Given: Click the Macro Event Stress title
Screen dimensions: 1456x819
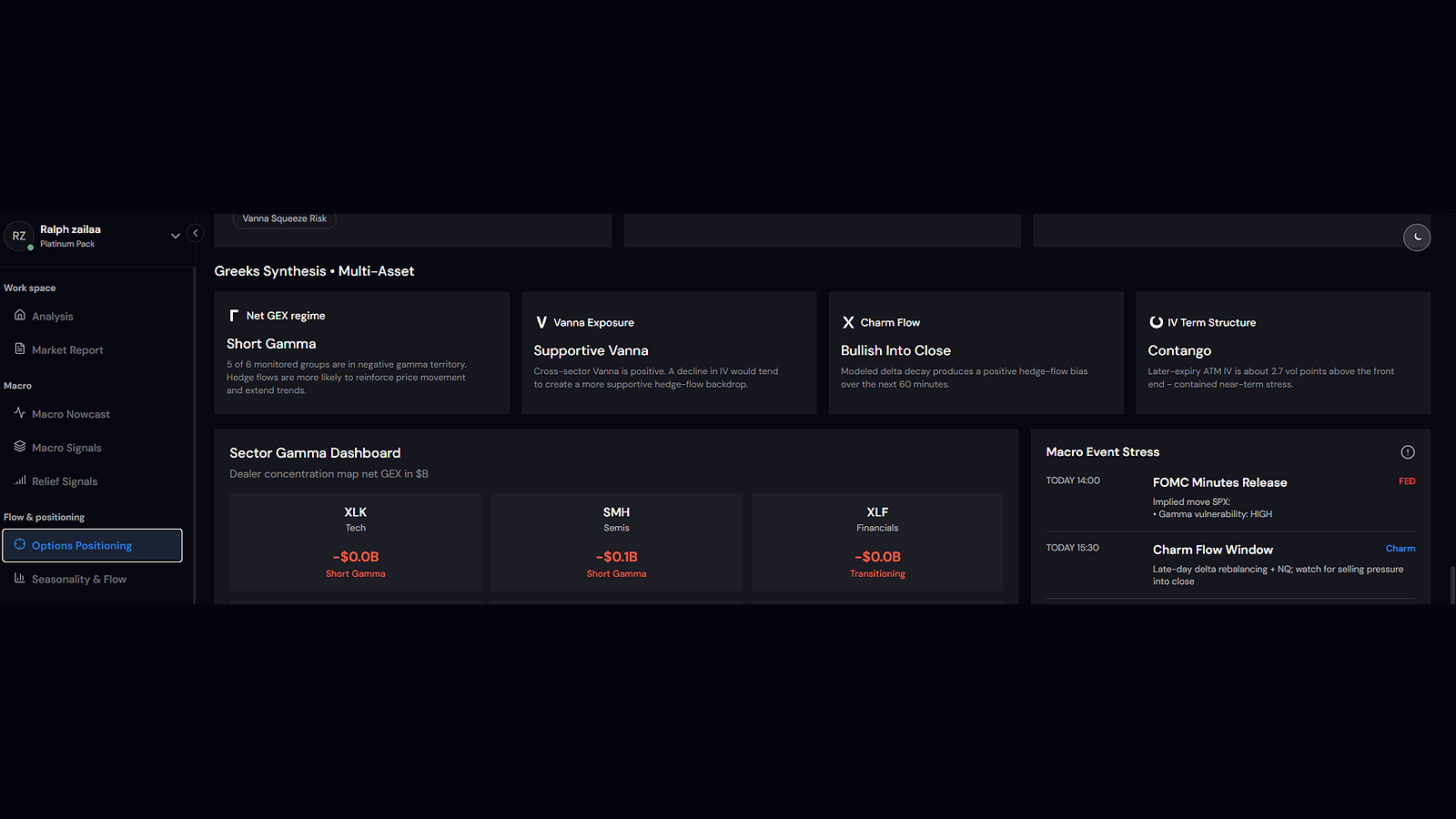Looking at the screenshot, I should click(x=1103, y=452).
